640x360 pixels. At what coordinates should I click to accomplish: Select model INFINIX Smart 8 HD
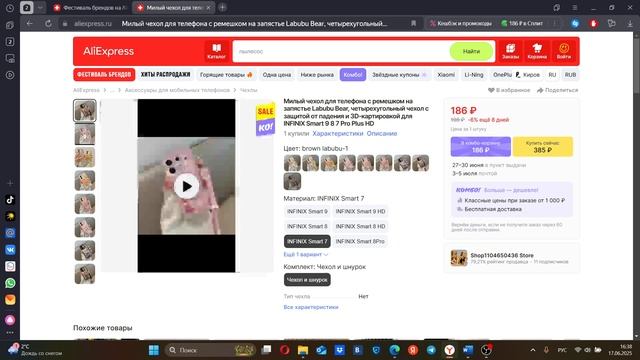point(360,227)
